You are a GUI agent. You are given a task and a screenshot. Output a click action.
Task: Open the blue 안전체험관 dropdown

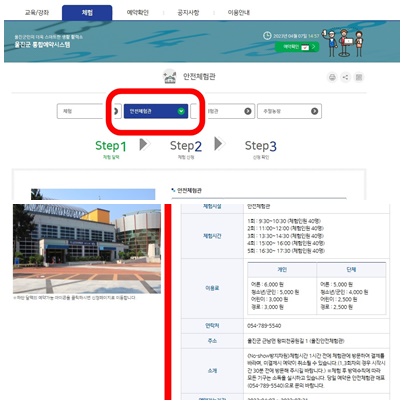coord(156,111)
